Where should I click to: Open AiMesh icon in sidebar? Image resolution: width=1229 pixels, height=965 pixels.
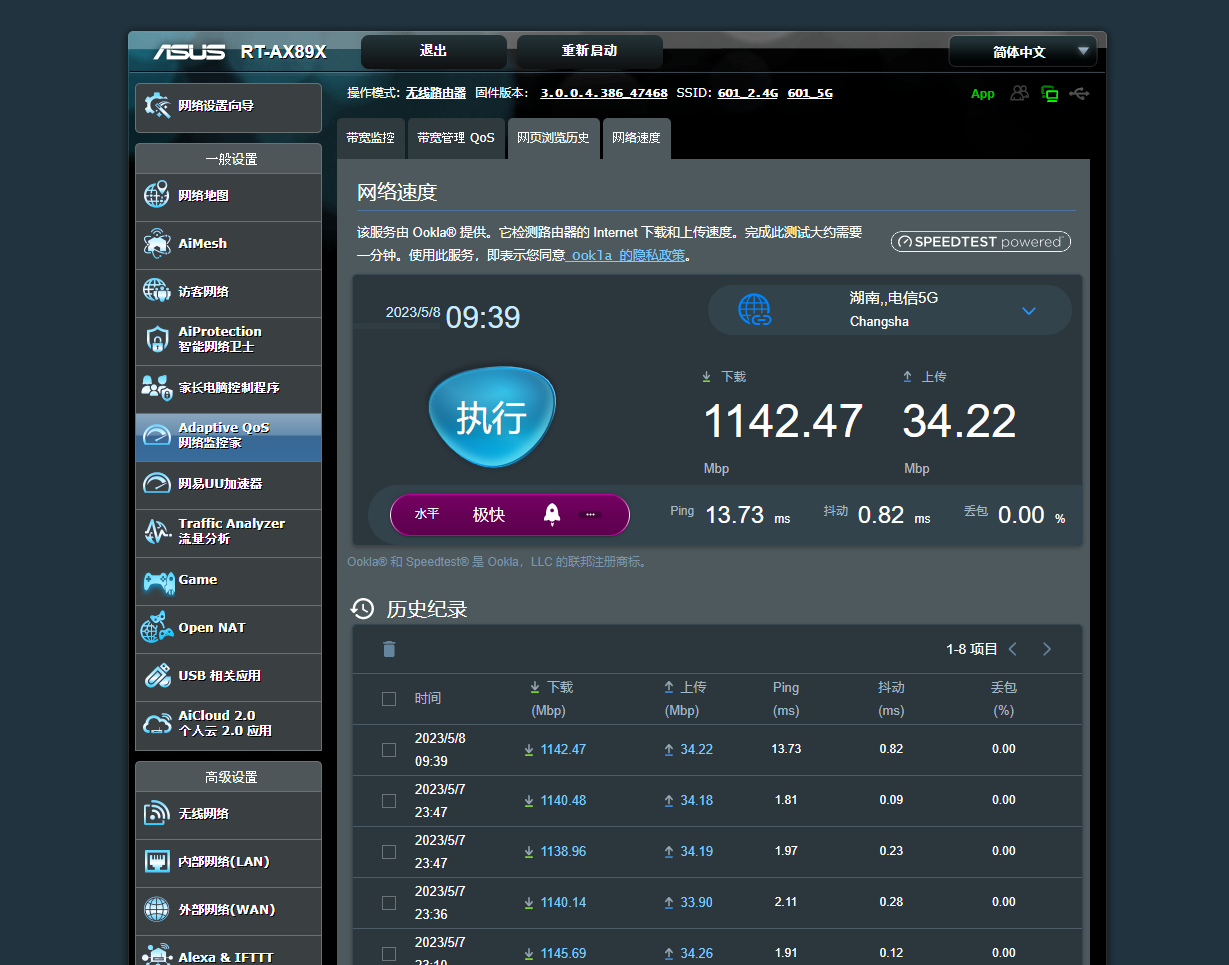point(157,243)
